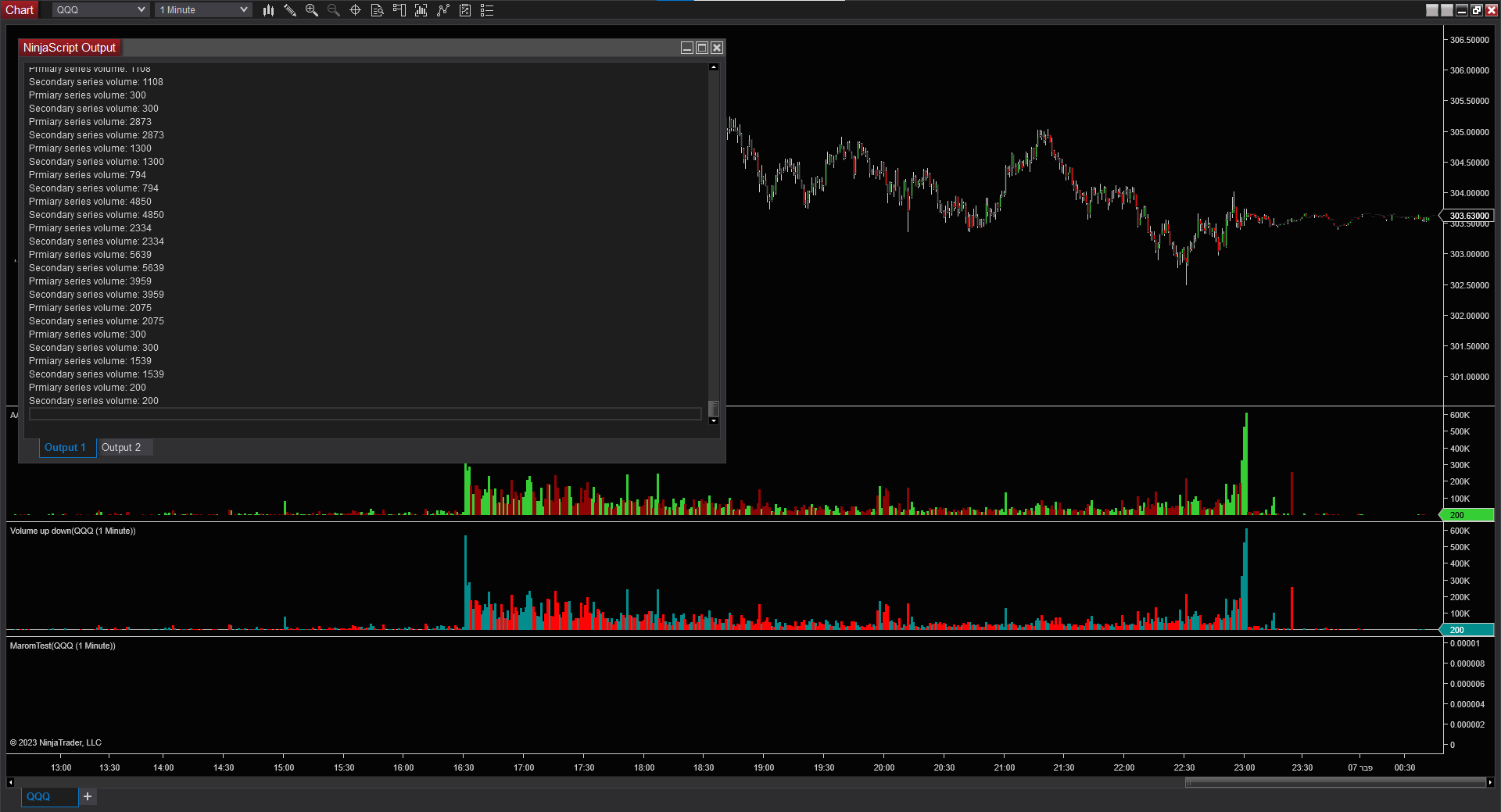Click output line 'Secondary series volume: 2334'
Screen dimensions: 1501x812
pyautogui.click(x=97, y=241)
